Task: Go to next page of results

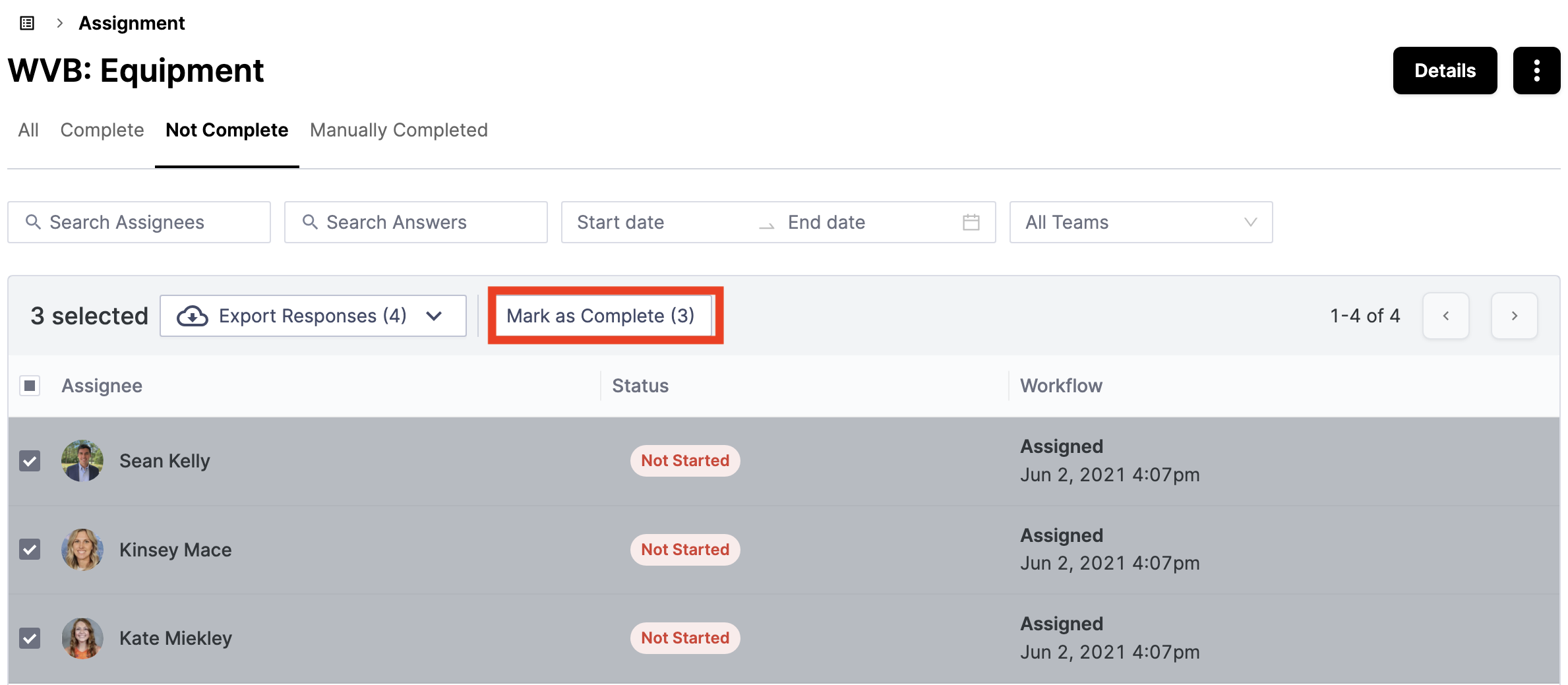Action: click(1514, 316)
